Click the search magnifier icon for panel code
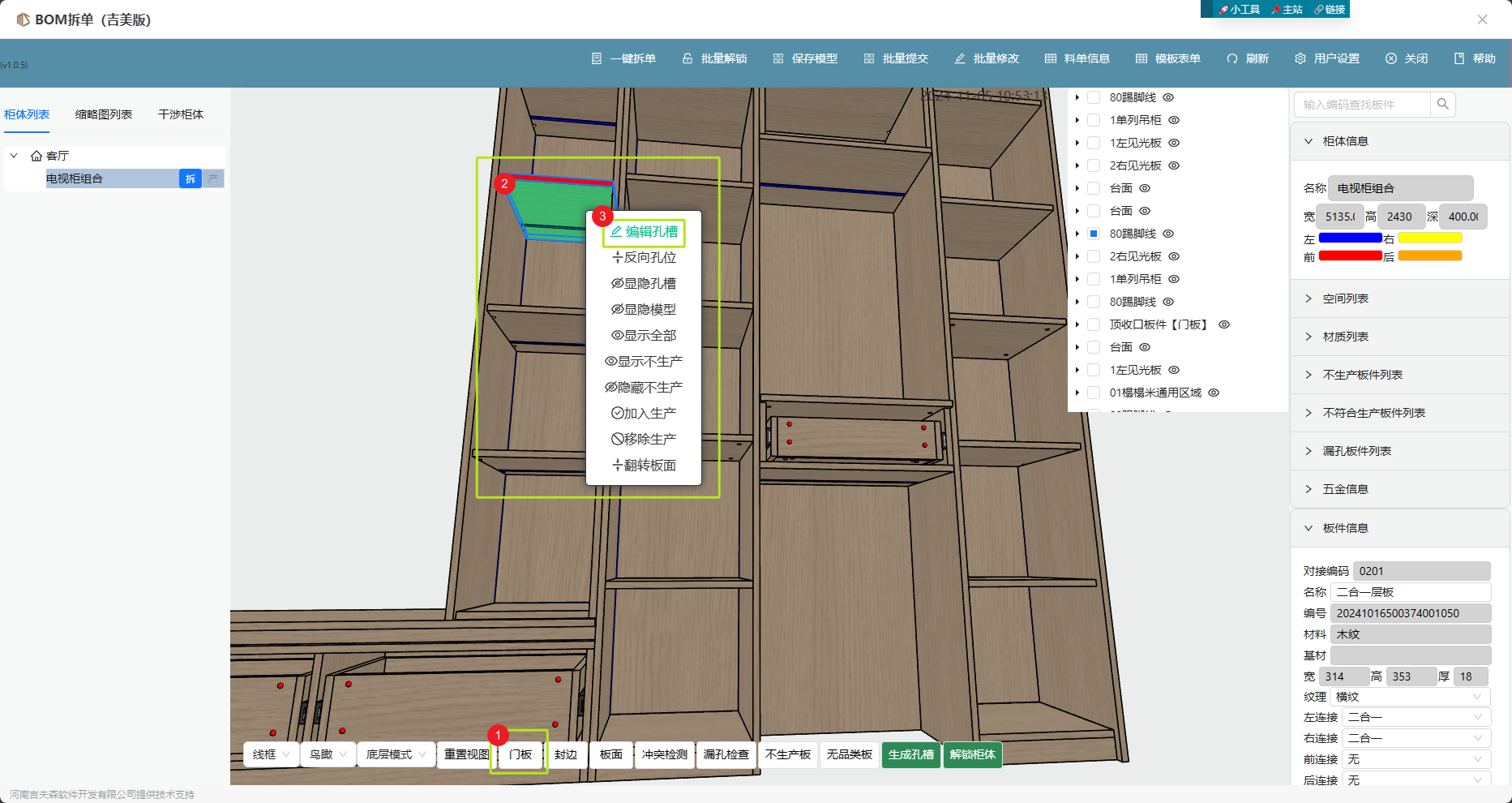Image resolution: width=1512 pixels, height=803 pixels. (1442, 104)
